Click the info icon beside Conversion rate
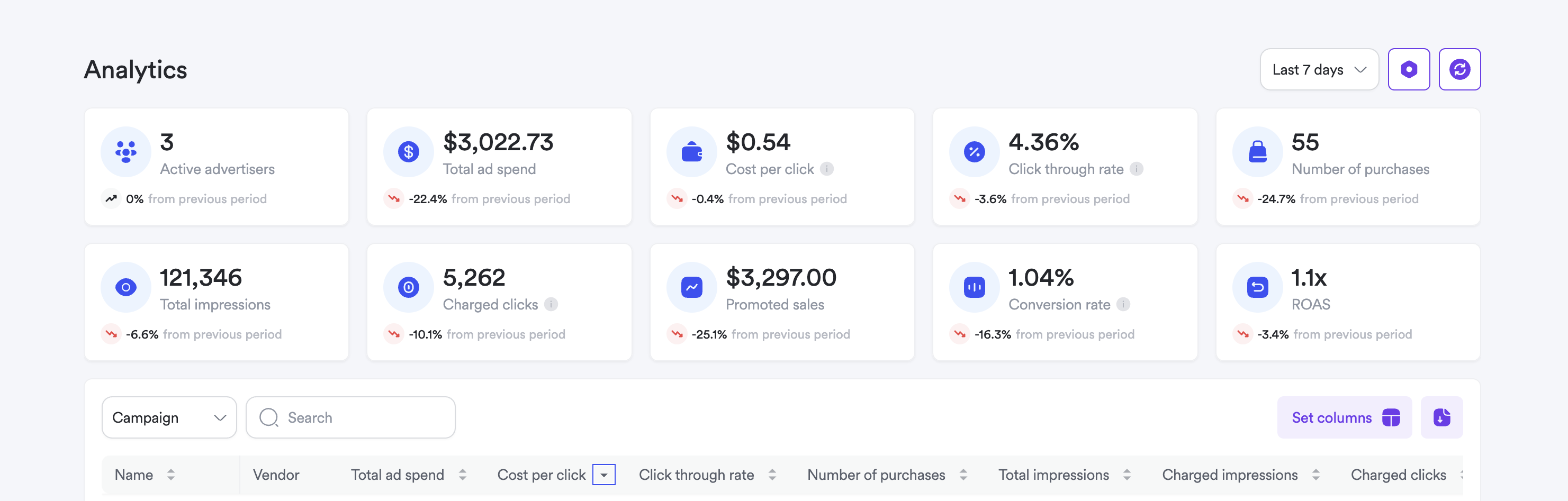The width and height of the screenshot is (1568, 501). (x=1124, y=305)
